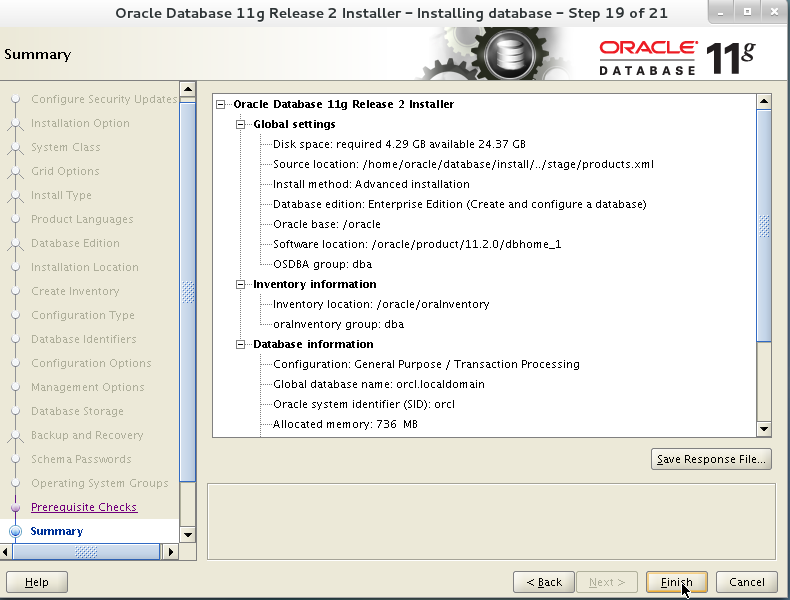Select the Source location row
Viewport: 790px width, 600px height.
(x=463, y=164)
